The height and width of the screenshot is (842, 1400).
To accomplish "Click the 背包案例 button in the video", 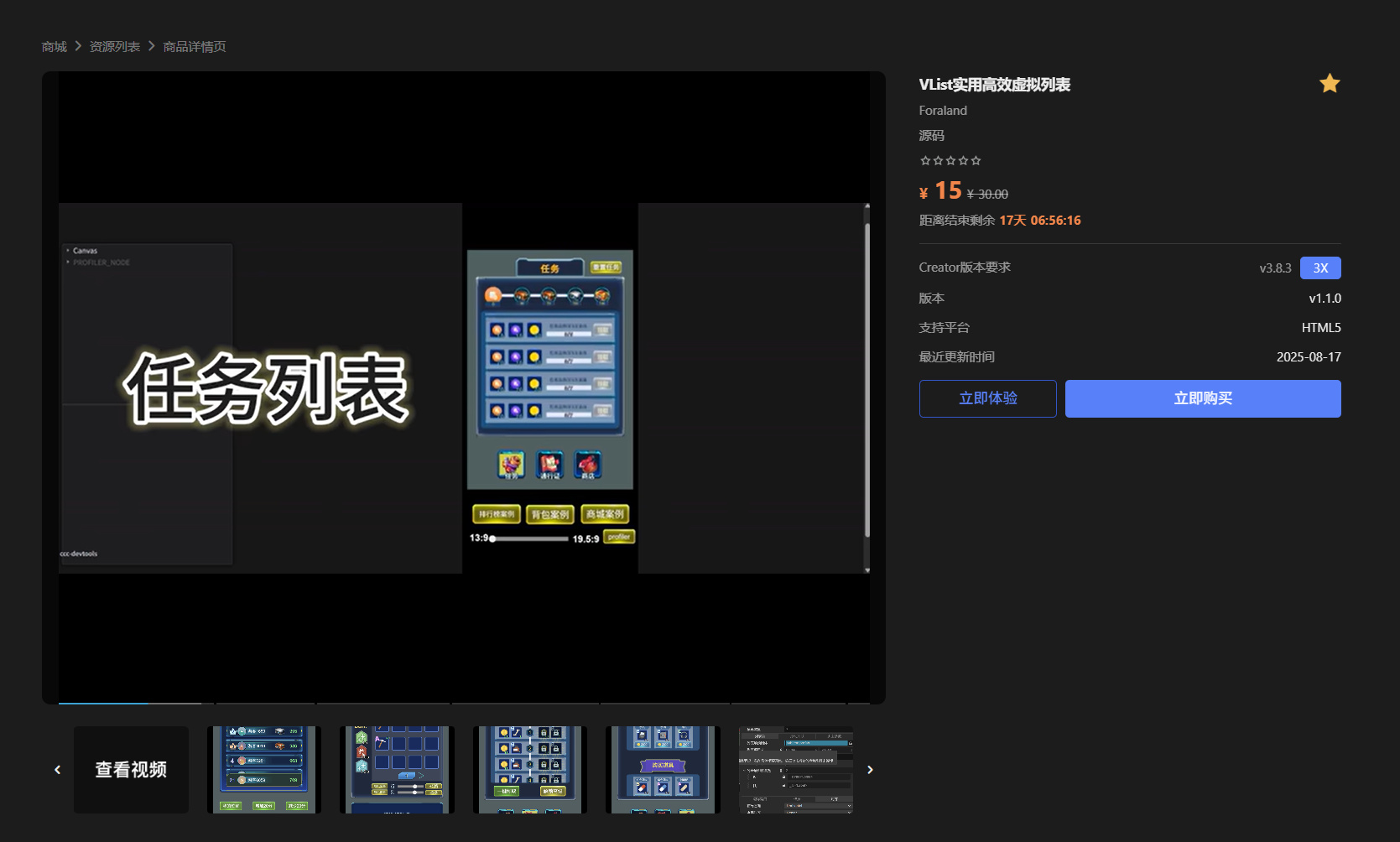I will 550,514.
